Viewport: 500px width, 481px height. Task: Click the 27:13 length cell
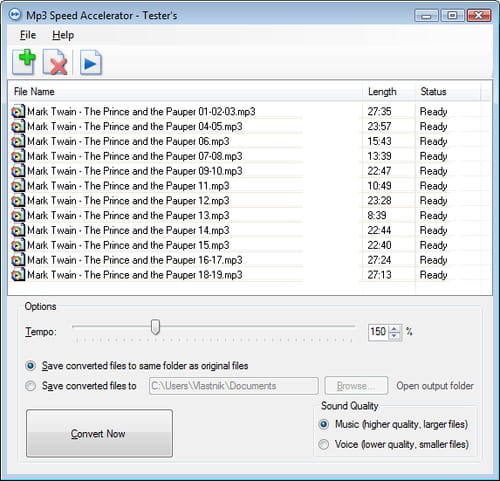379,275
